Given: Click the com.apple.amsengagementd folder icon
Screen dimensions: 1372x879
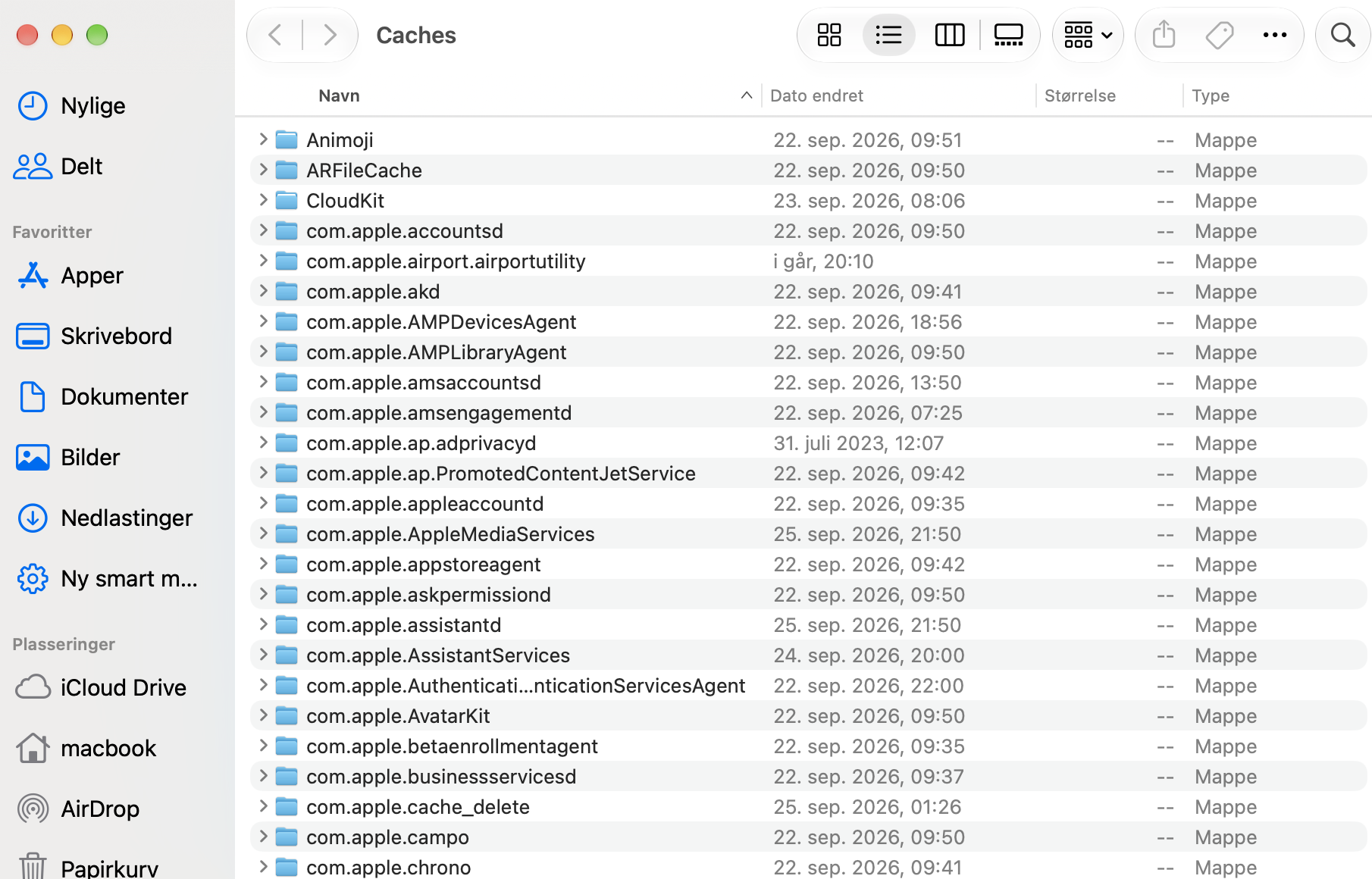Looking at the screenshot, I should (x=287, y=412).
